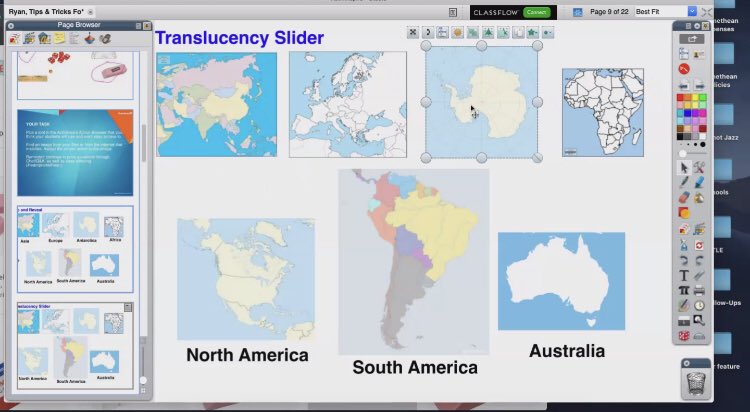Select the Text tool

pyautogui.click(x=684, y=276)
